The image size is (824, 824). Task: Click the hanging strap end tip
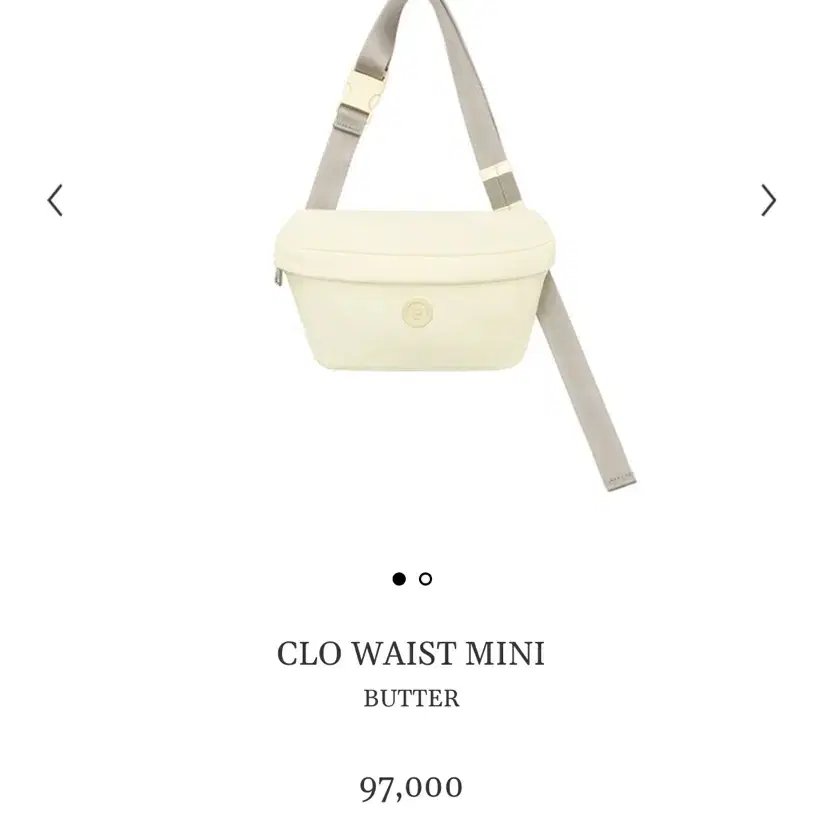click(622, 481)
